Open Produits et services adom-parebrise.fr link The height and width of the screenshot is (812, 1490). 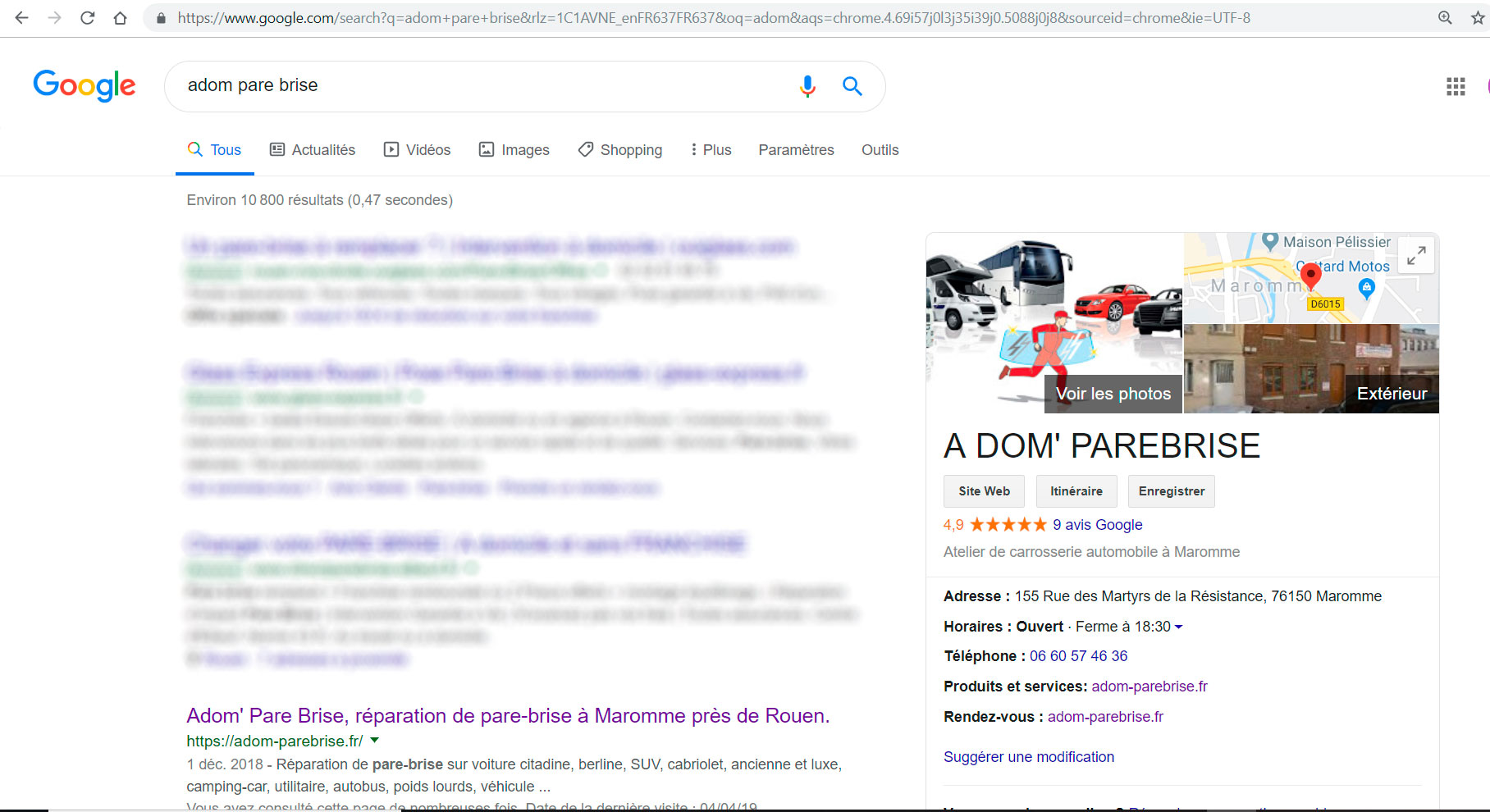[x=1149, y=687]
